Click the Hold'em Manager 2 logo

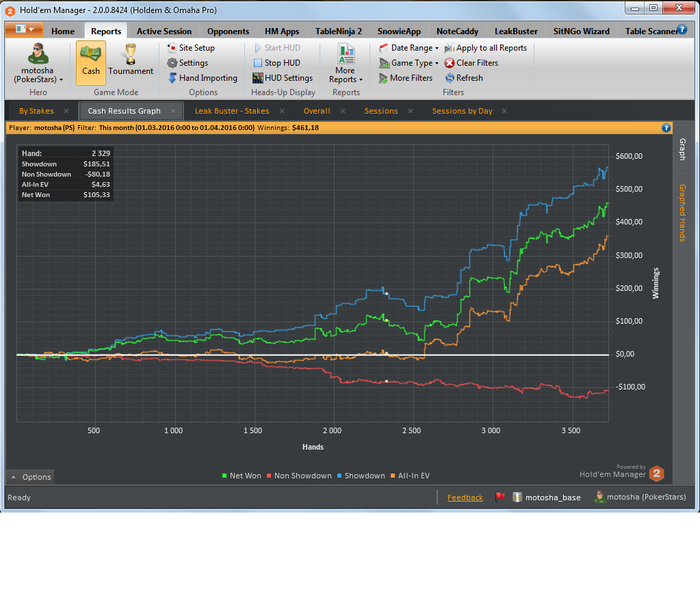[656, 474]
